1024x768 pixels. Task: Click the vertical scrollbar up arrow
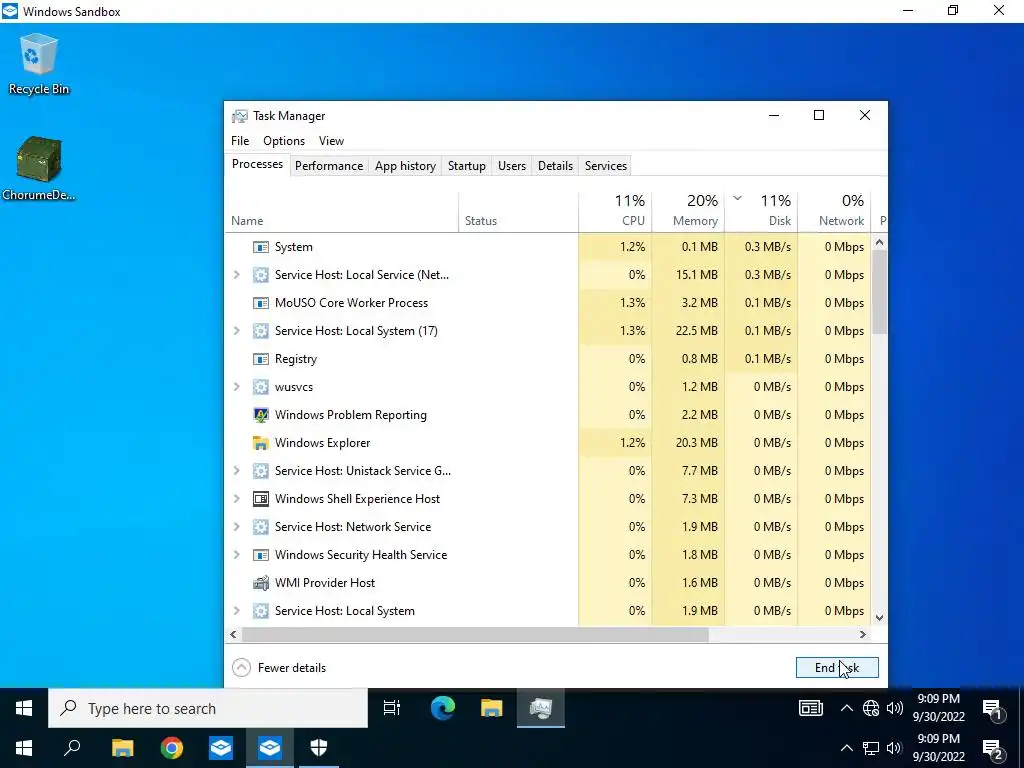[x=879, y=242]
